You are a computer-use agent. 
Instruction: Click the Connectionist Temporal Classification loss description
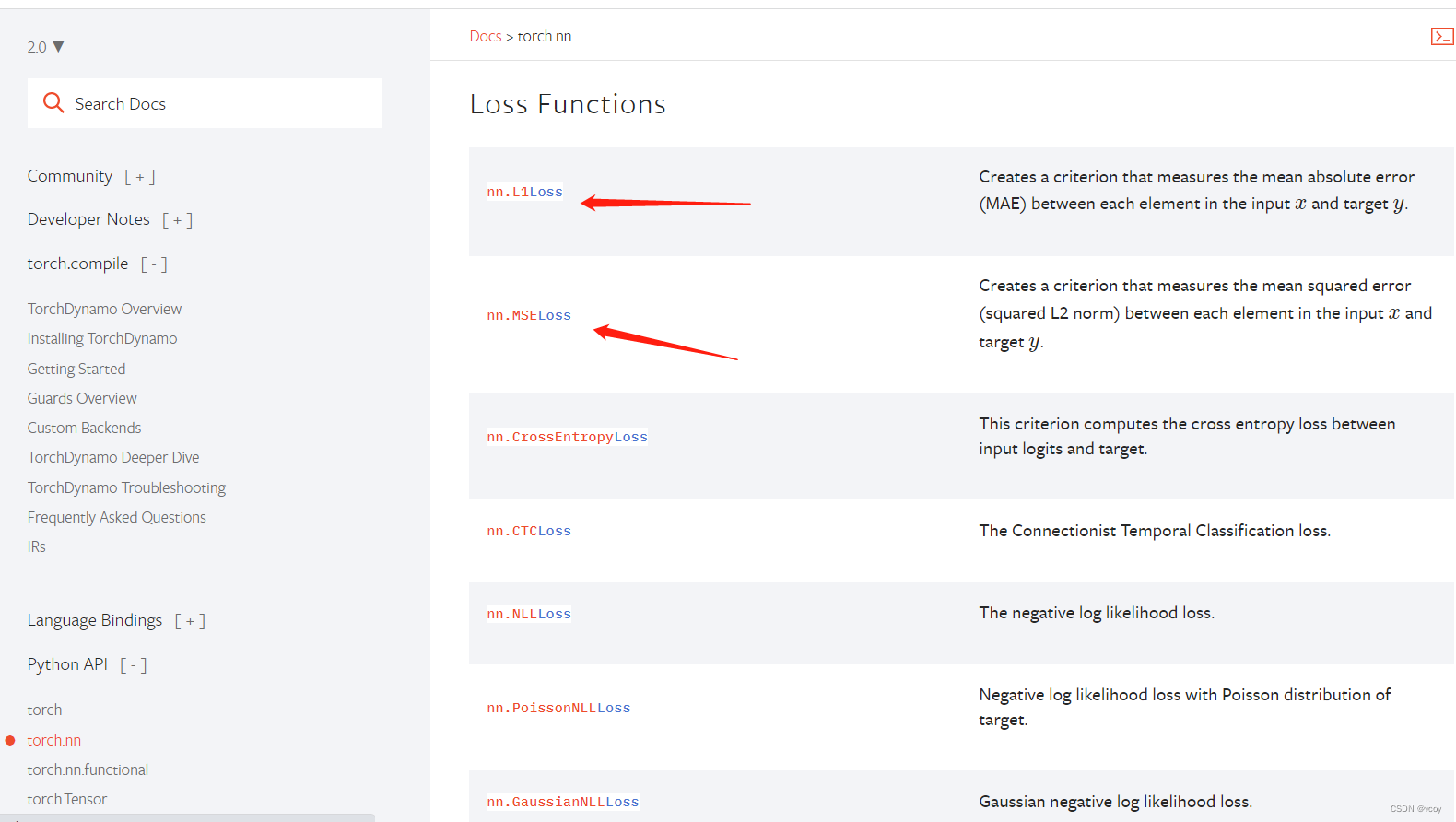click(x=1155, y=531)
